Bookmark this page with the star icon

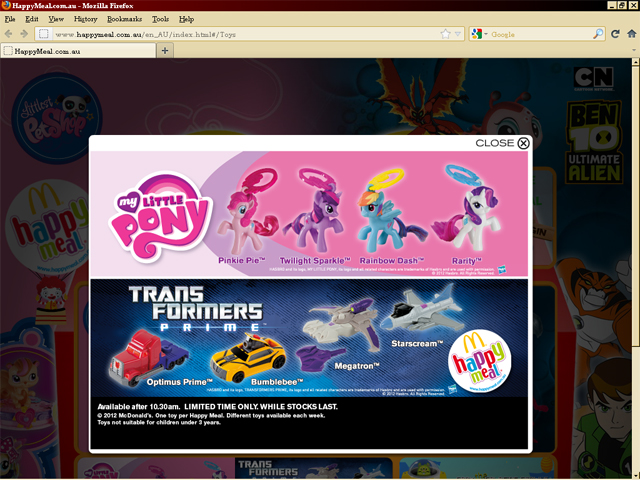tap(445, 34)
